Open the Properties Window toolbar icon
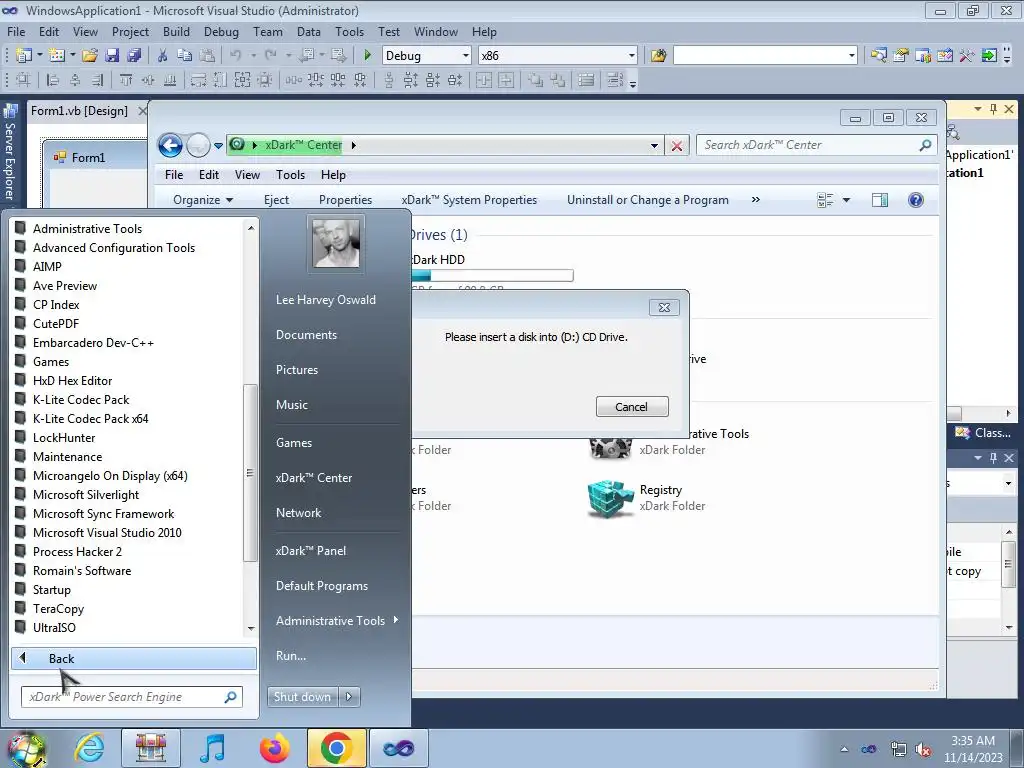This screenshot has height=768, width=1024. click(901, 56)
